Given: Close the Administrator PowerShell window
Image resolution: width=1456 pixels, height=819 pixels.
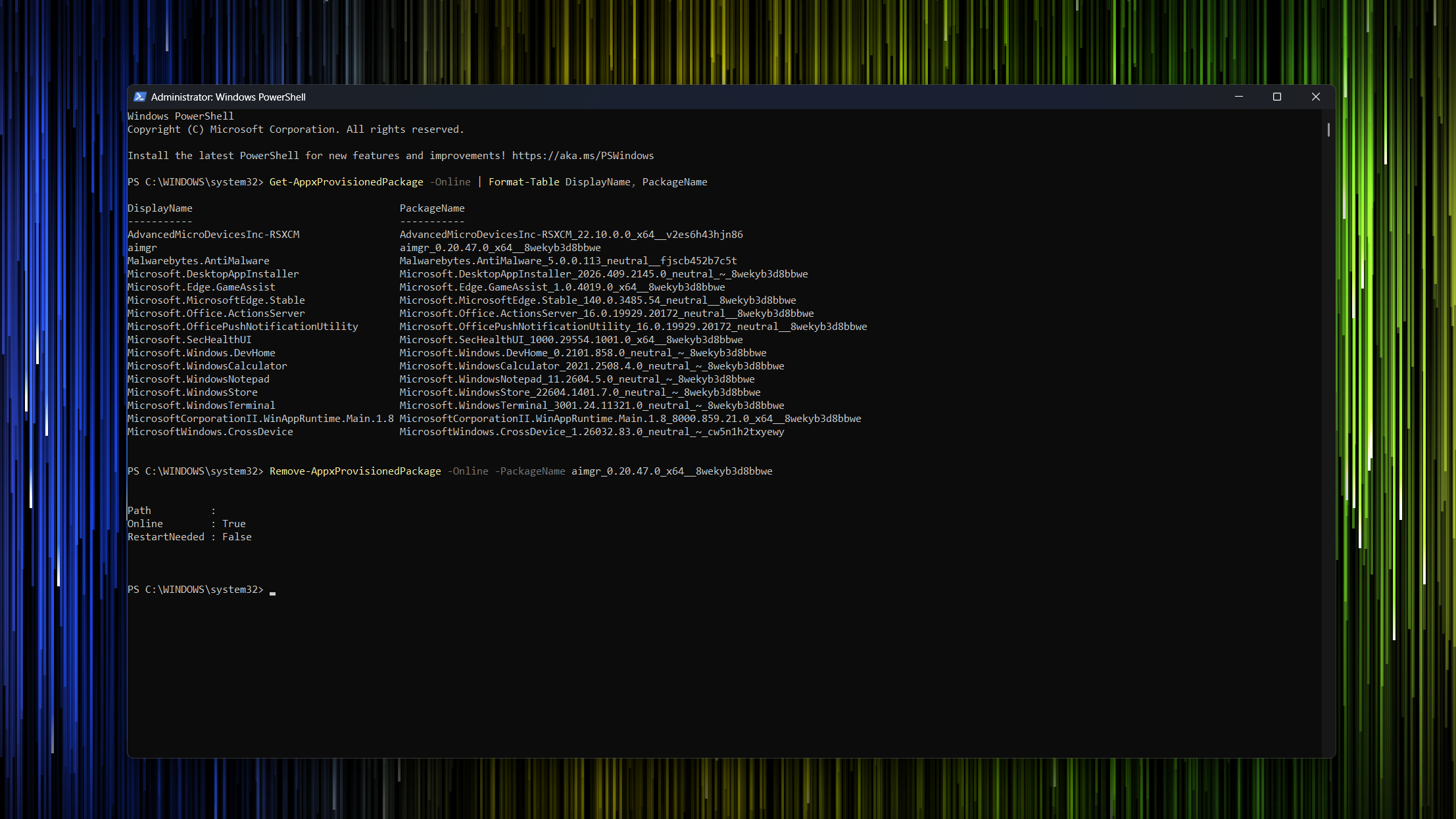Looking at the screenshot, I should (x=1316, y=97).
